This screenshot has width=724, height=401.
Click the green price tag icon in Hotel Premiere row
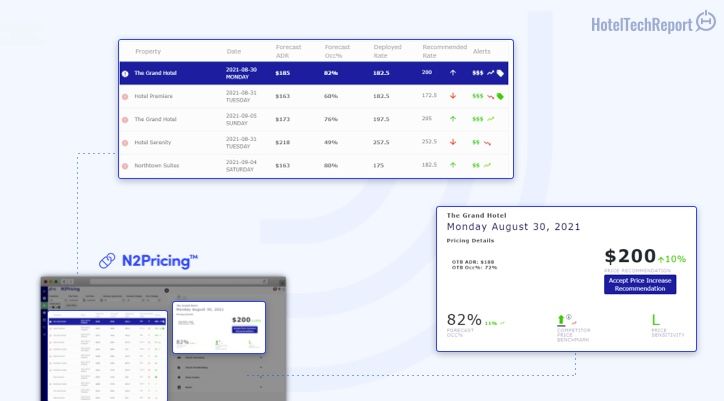tap(500, 96)
